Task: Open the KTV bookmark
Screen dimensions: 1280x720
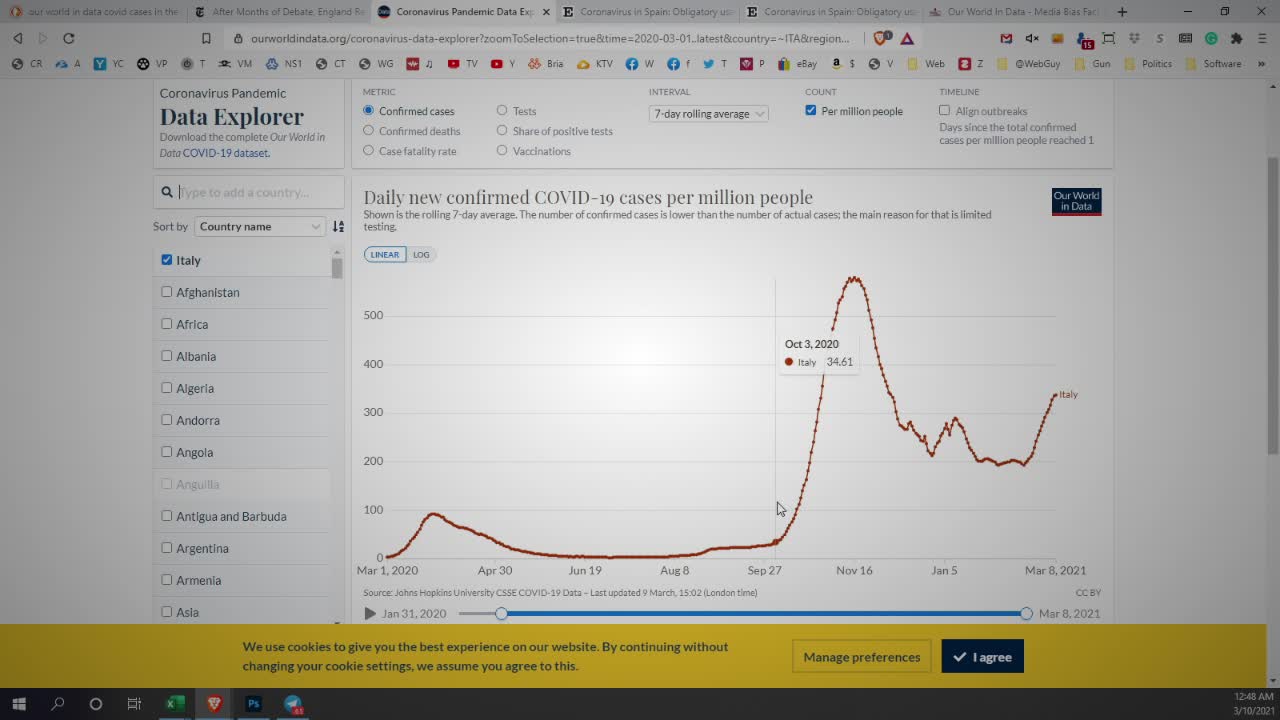Action: tap(595, 63)
